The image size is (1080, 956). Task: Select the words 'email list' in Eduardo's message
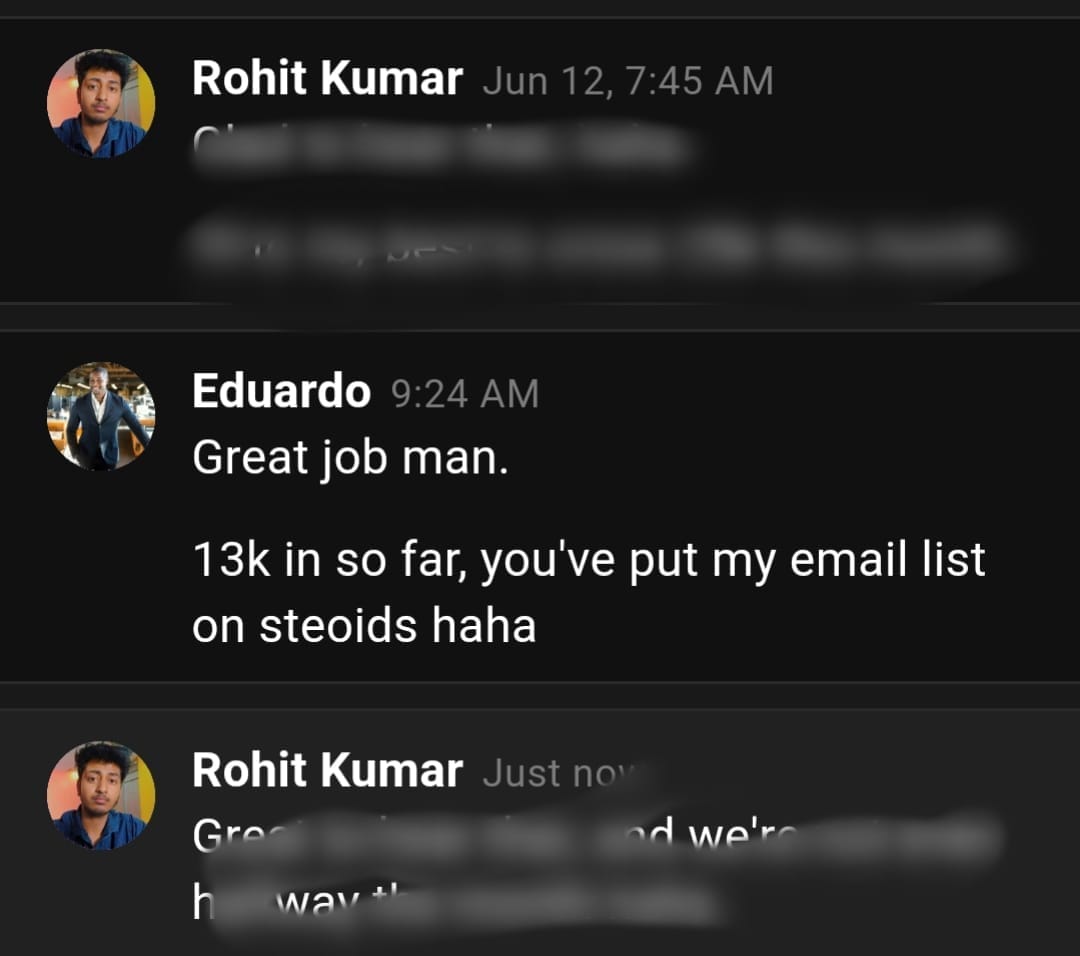click(888, 559)
